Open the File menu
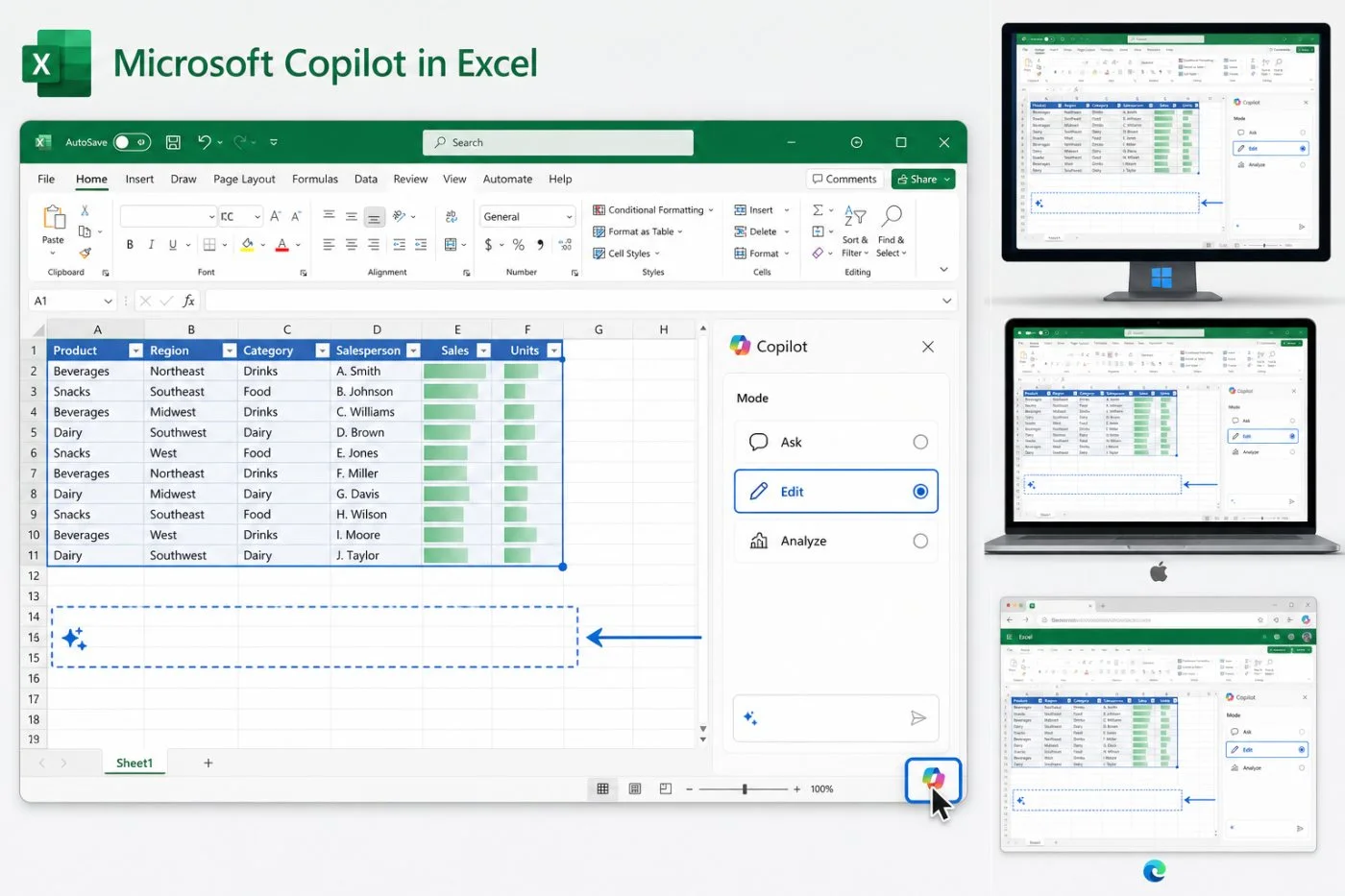The height and width of the screenshot is (896, 1345). (46, 179)
